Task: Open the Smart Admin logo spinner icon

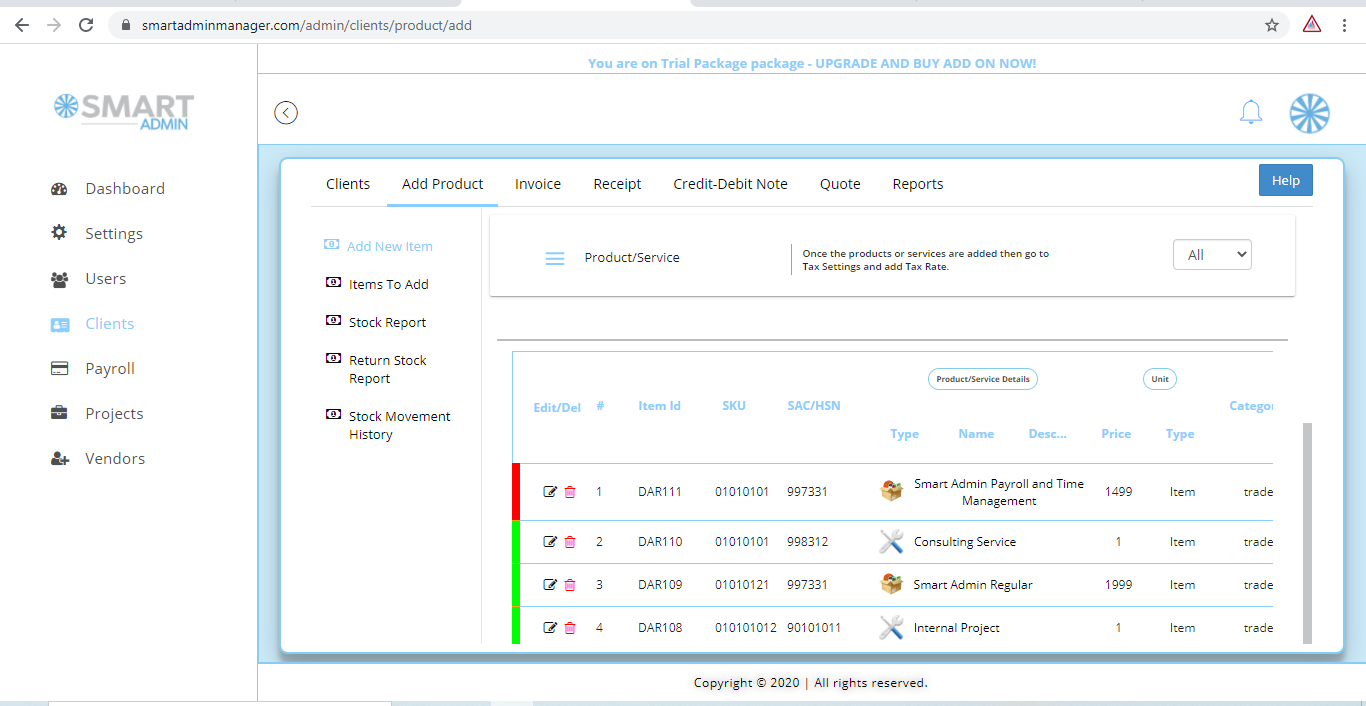Action: point(1309,113)
